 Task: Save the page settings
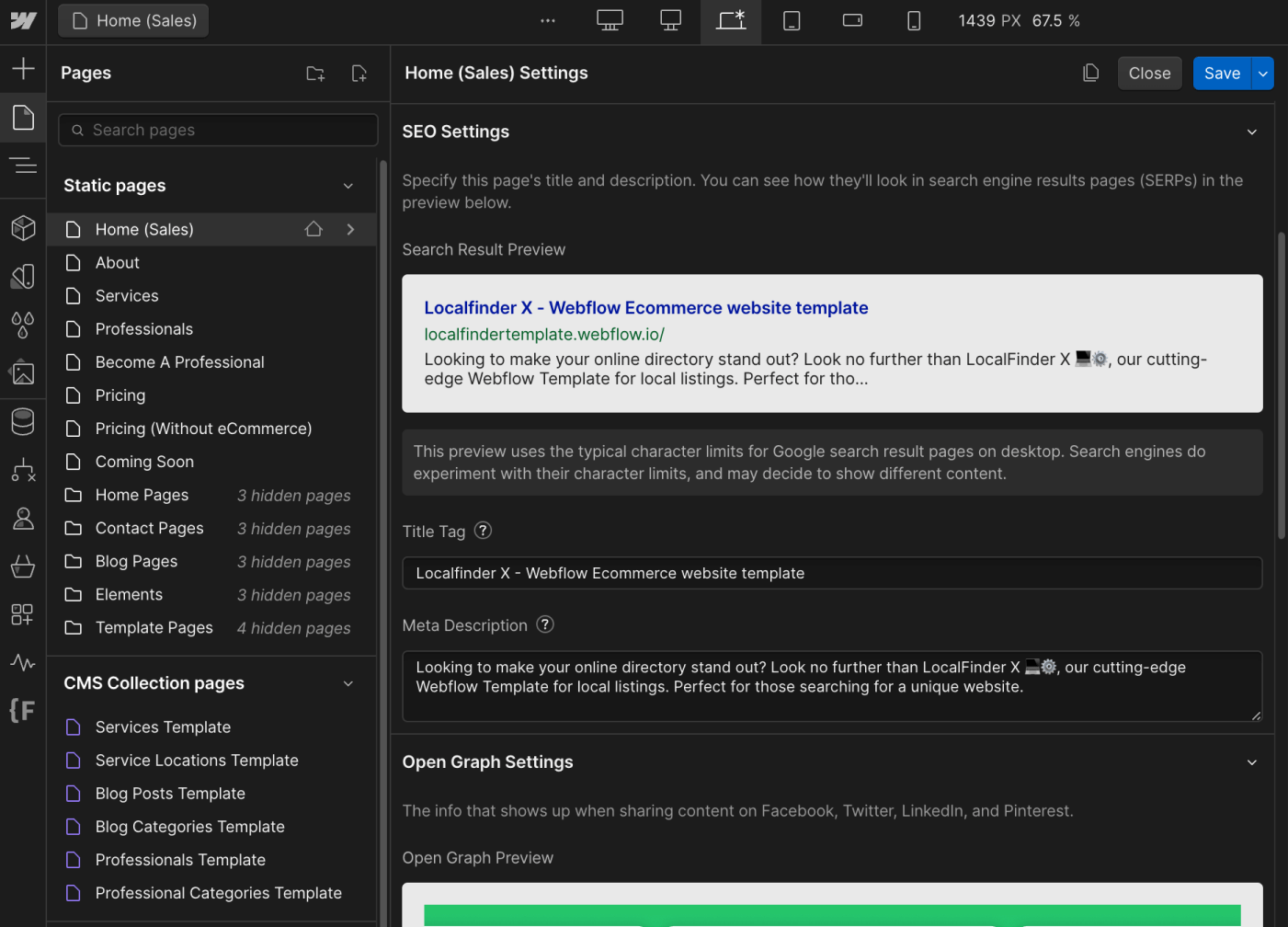point(1222,74)
